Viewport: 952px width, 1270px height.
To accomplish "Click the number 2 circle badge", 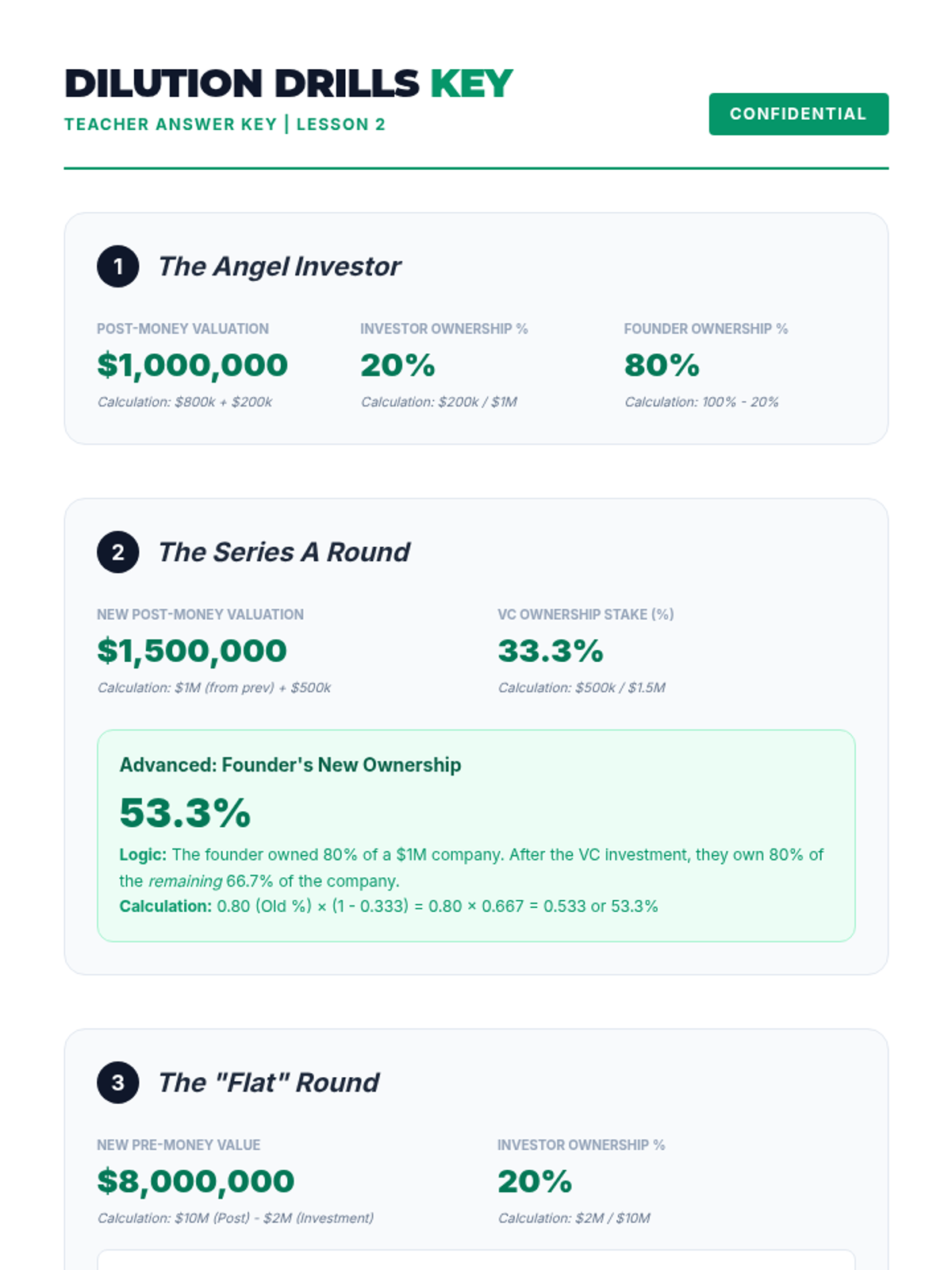I will (117, 552).
